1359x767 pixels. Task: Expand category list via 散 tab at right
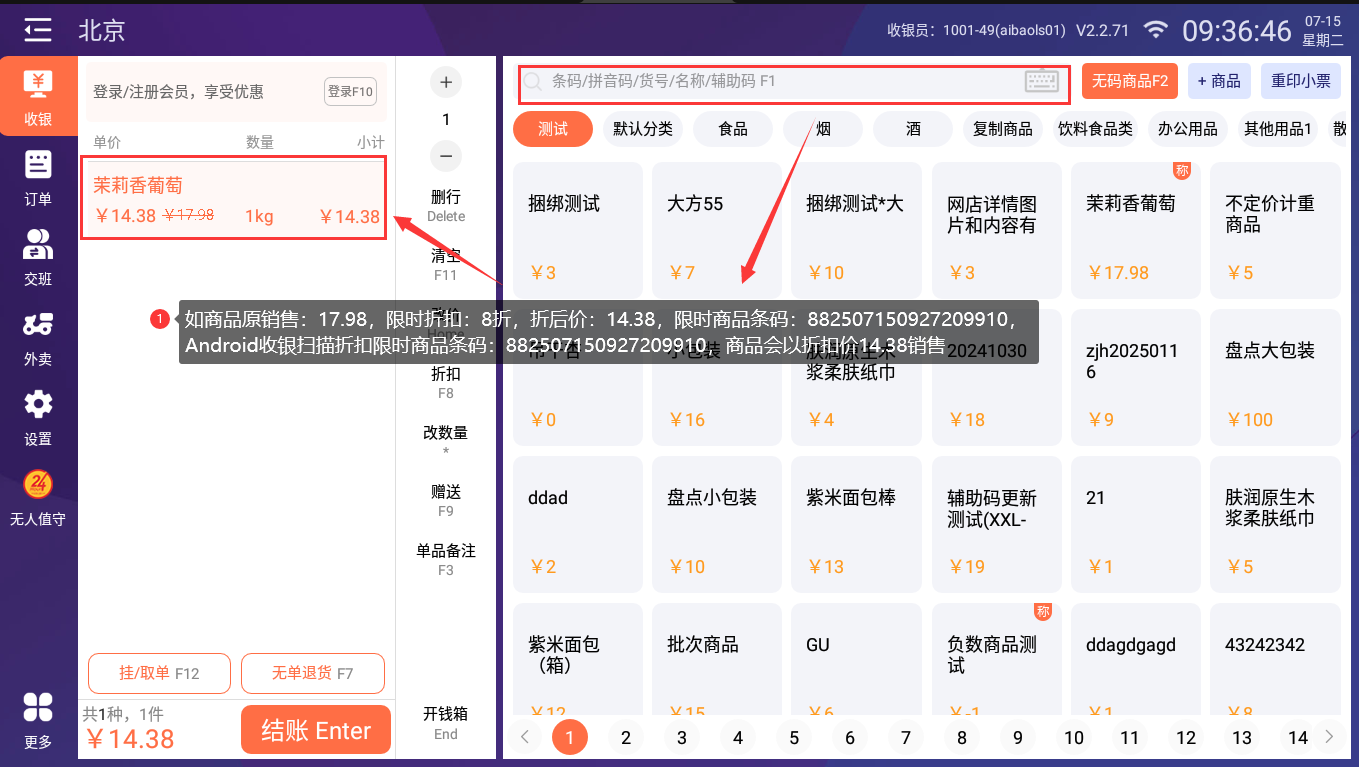point(1338,129)
